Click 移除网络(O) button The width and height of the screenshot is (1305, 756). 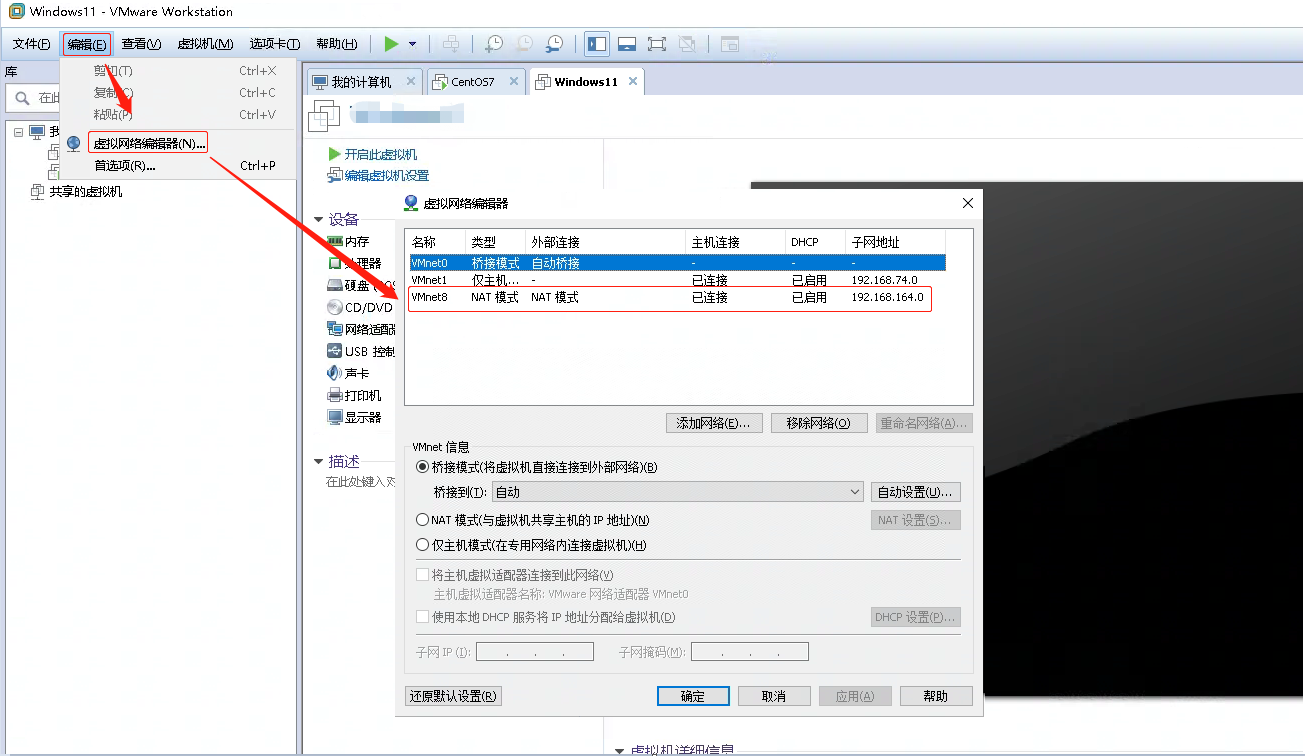pos(819,423)
